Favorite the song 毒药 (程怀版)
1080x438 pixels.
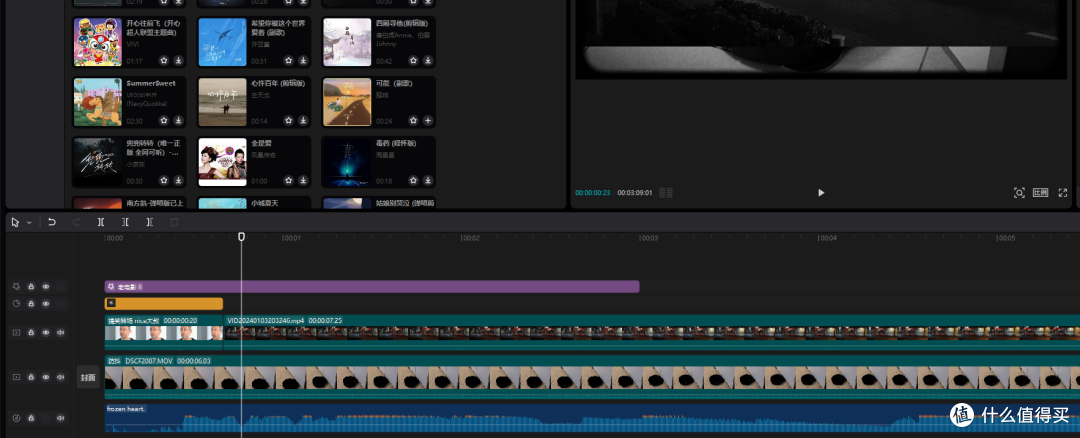click(413, 180)
